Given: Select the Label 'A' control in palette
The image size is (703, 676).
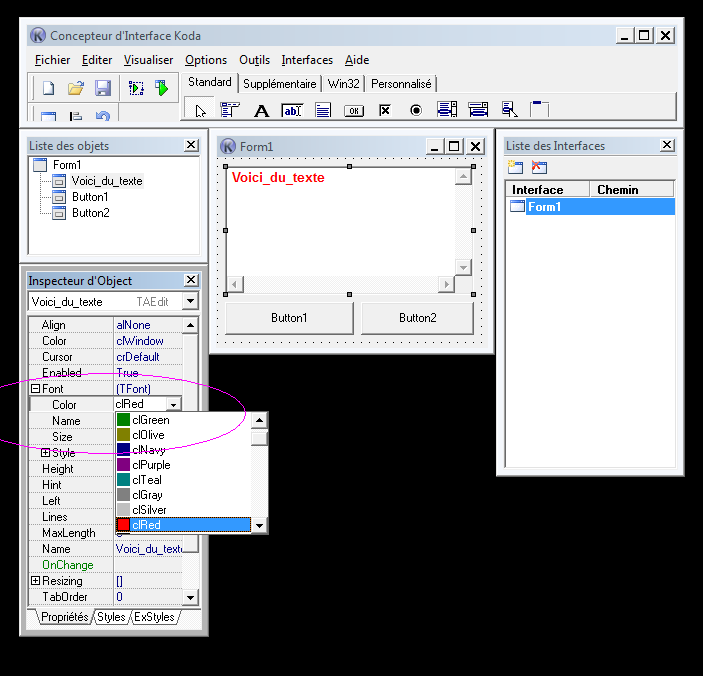Looking at the screenshot, I should tap(261, 110).
